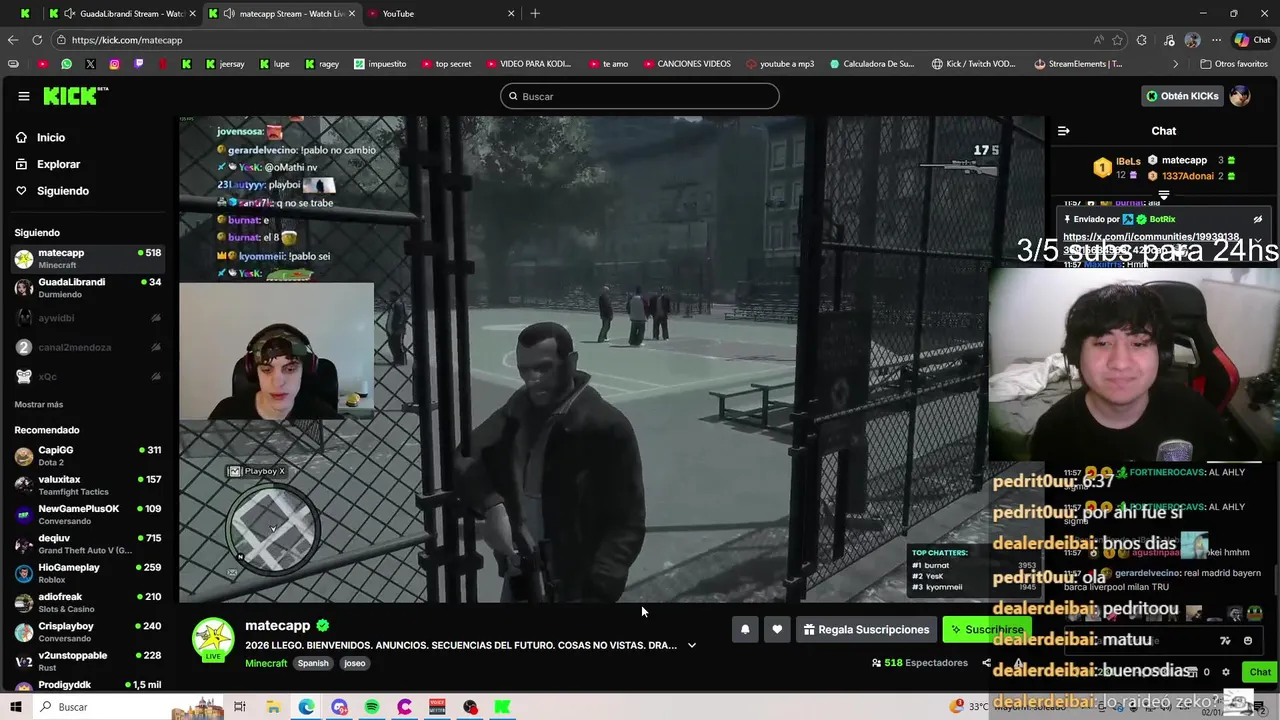
Task: Expand the chat leaderboard with the chevron
Action: tap(1164, 195)
